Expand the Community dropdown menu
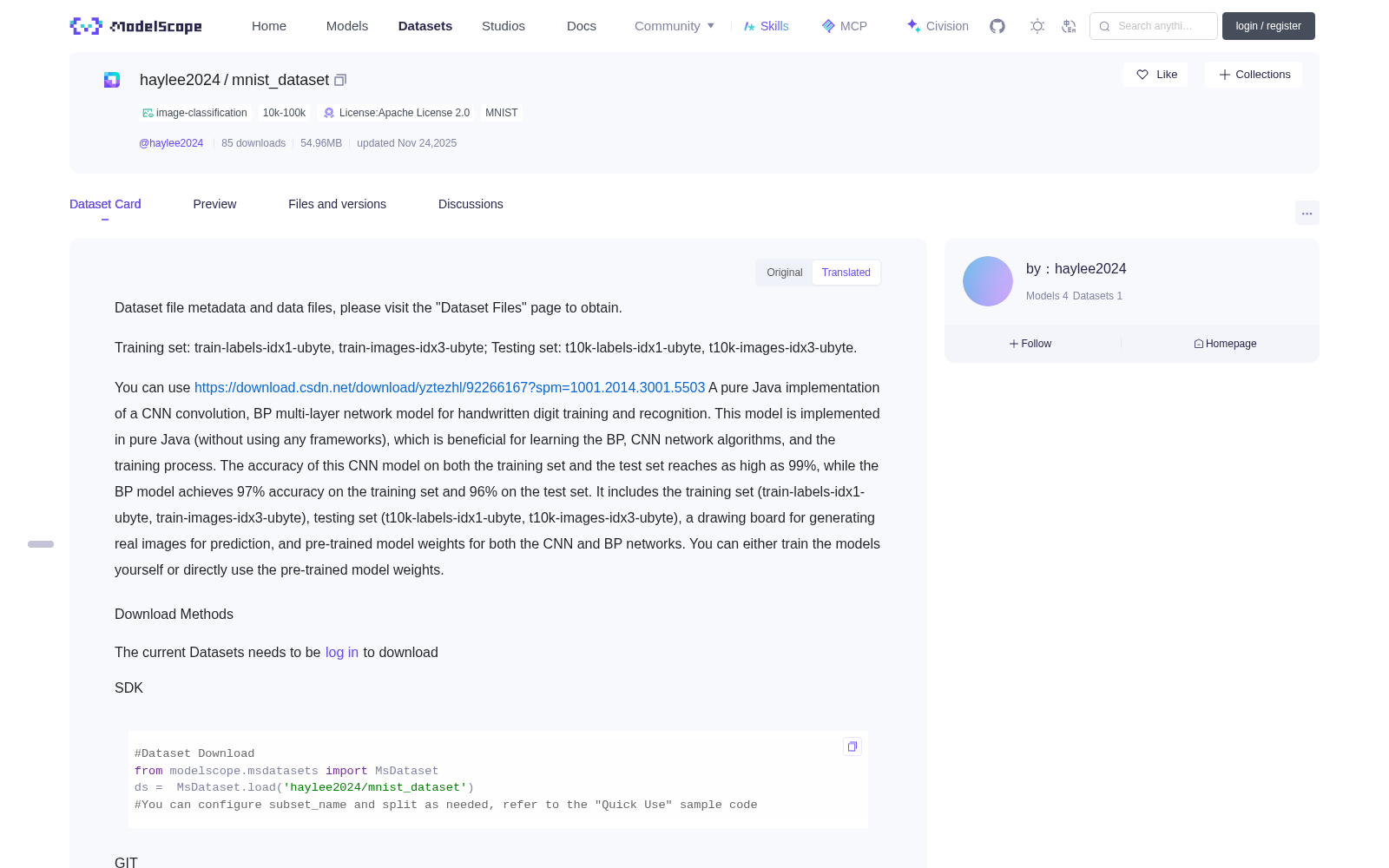1389x868 pixels. click(675, 26)
